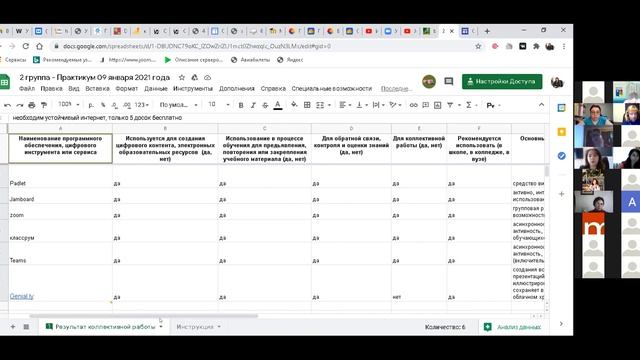Collapse the toolbar with the up caret

click(541, 105)
